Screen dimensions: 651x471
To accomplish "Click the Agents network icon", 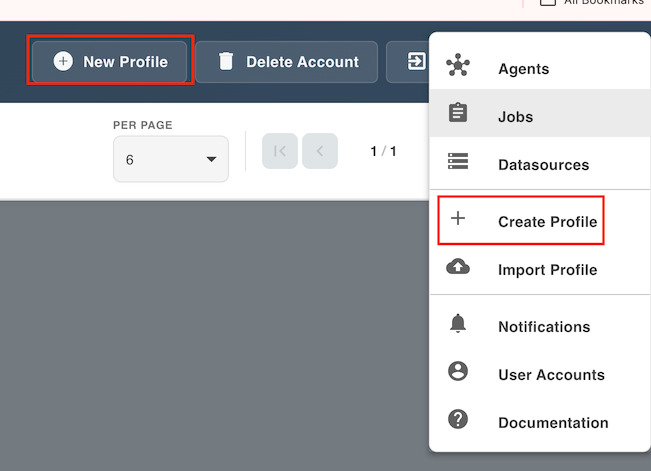I will tap(458, 65).
